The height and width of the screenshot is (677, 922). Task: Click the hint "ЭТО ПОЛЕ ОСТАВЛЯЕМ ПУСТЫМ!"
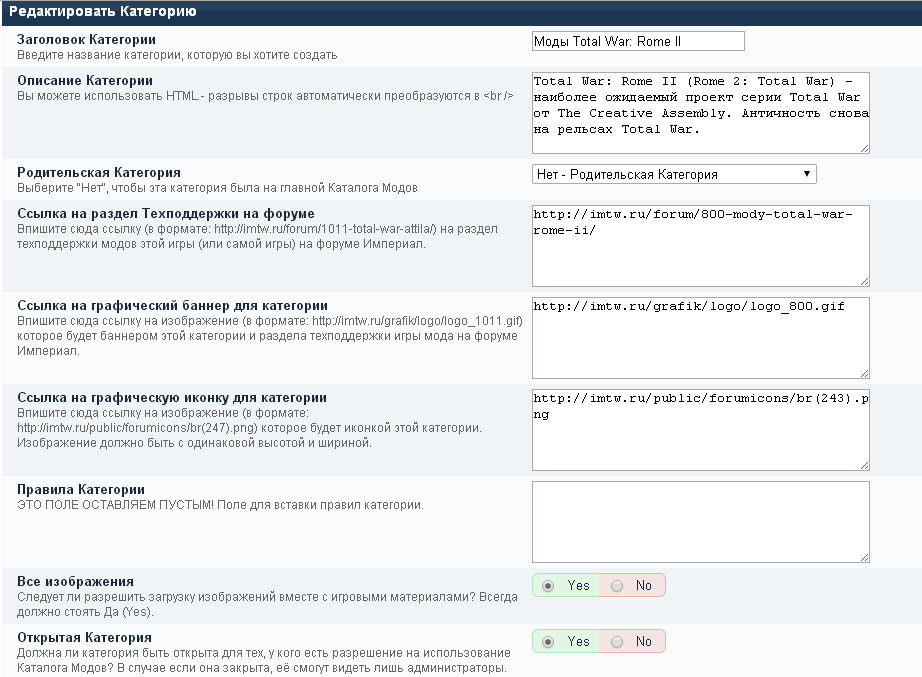tap(115, 505)
